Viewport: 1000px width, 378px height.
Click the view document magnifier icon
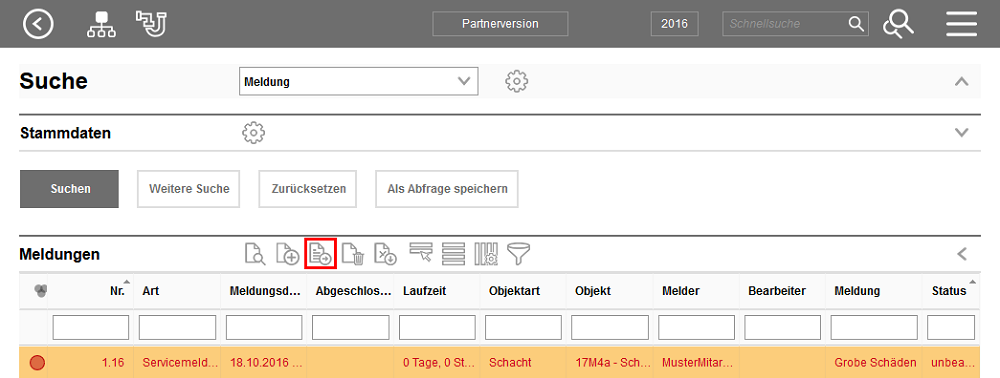(x=255, y=254)
